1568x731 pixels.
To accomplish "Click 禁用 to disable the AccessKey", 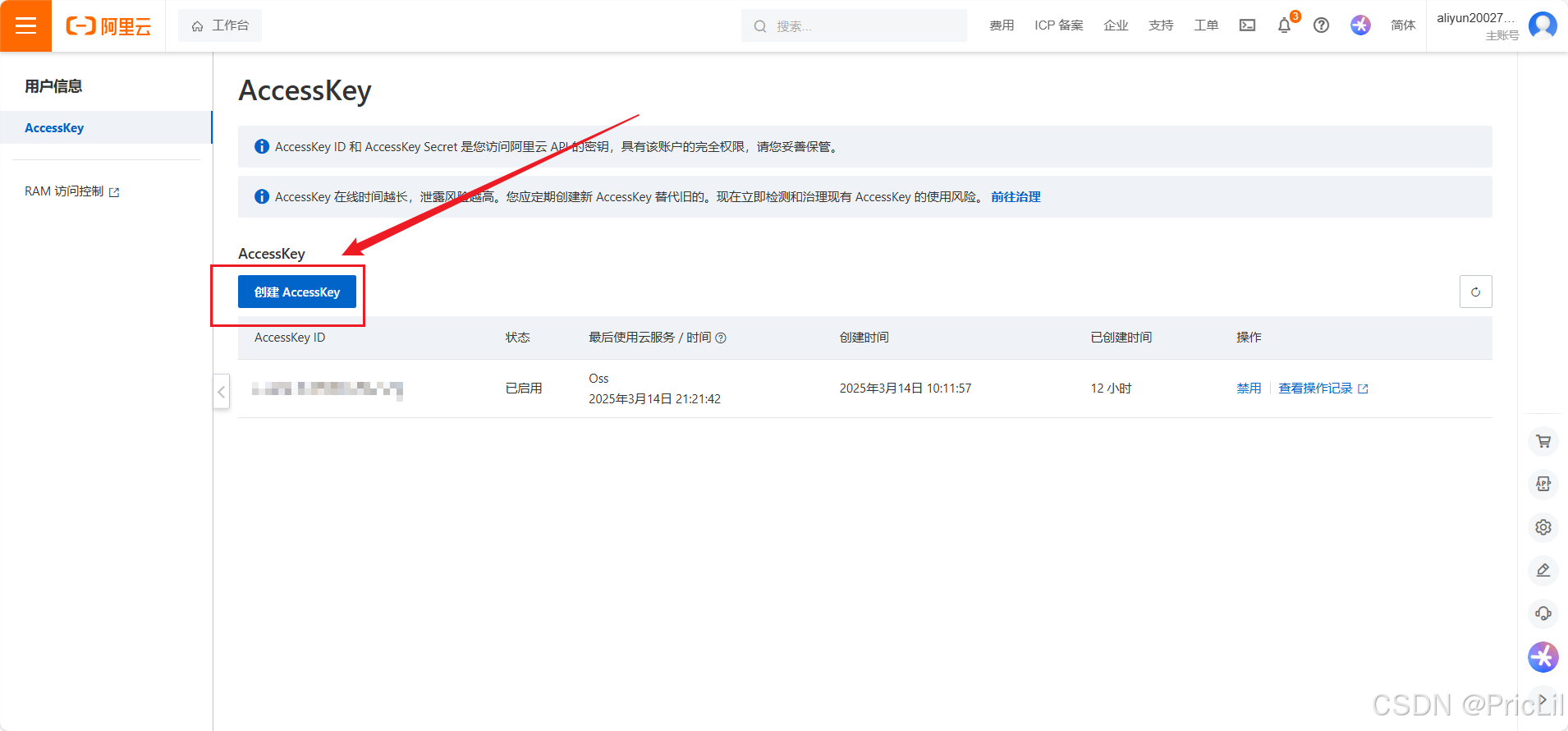I will (x=1249, y=388).
